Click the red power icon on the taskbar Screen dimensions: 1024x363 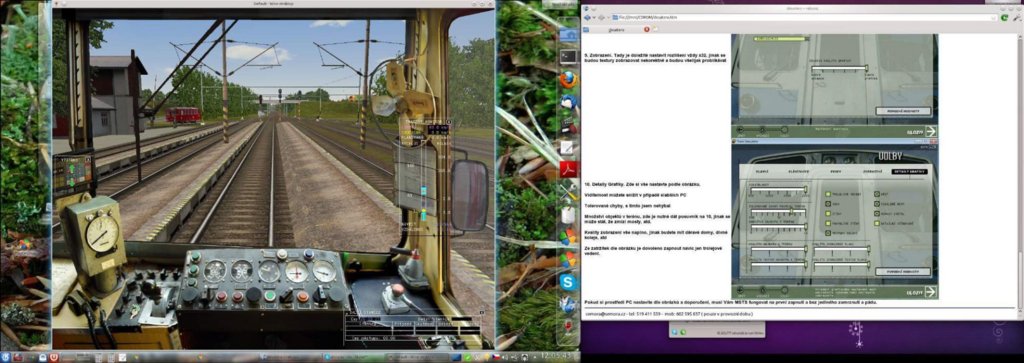[54, 358]
